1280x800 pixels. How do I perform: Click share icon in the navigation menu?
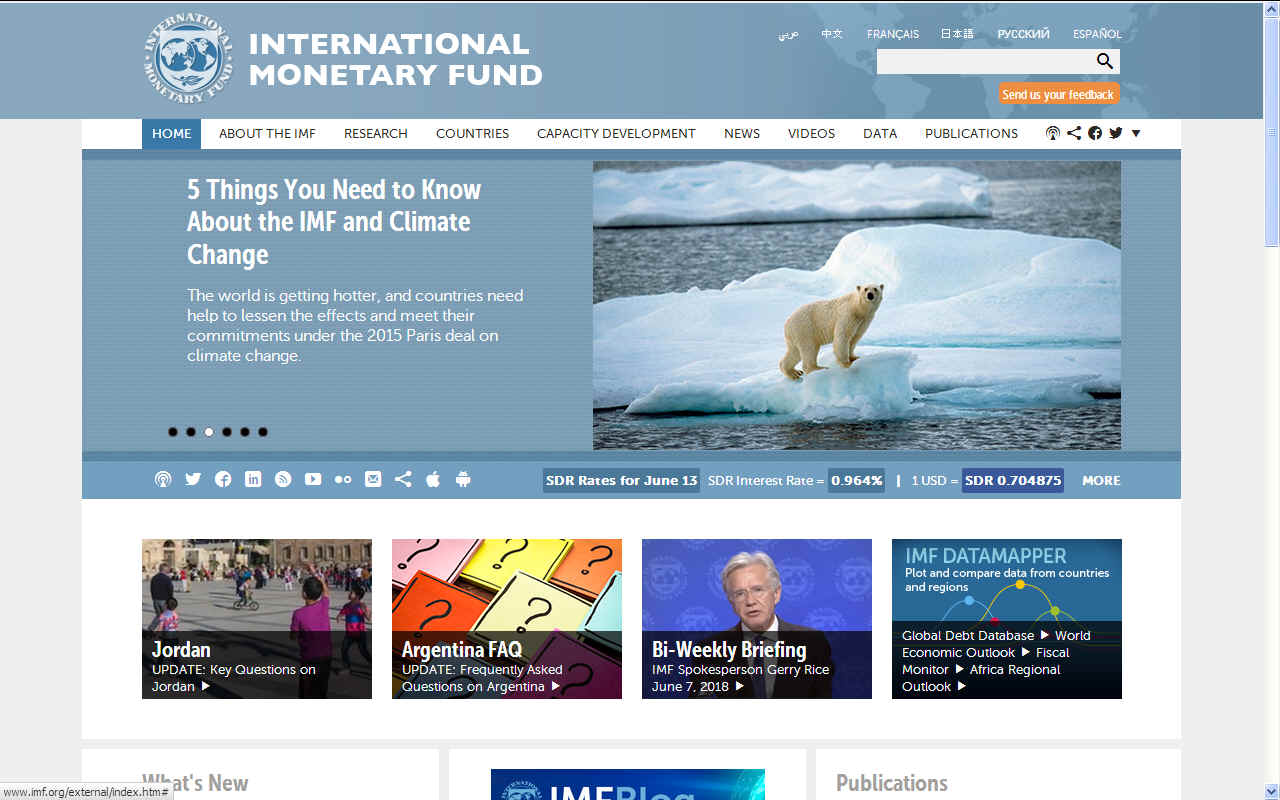coord(1074,133)
